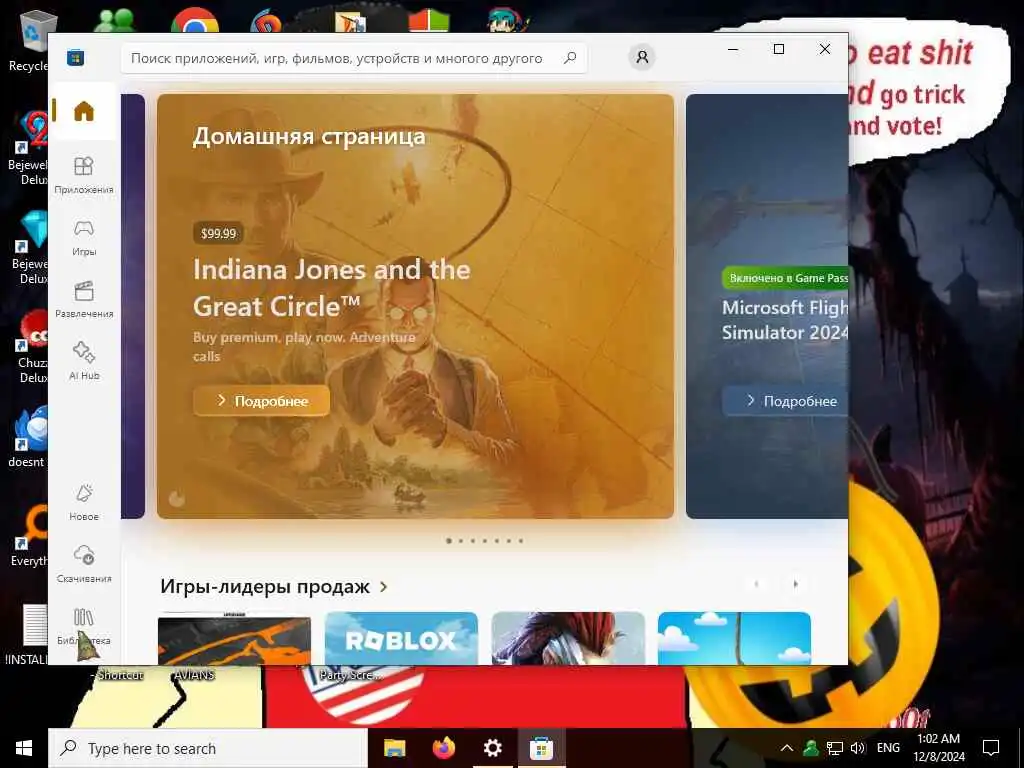Select the first carousel page dot
Screen dimensions: 1024x768
[x=449, y=541]
